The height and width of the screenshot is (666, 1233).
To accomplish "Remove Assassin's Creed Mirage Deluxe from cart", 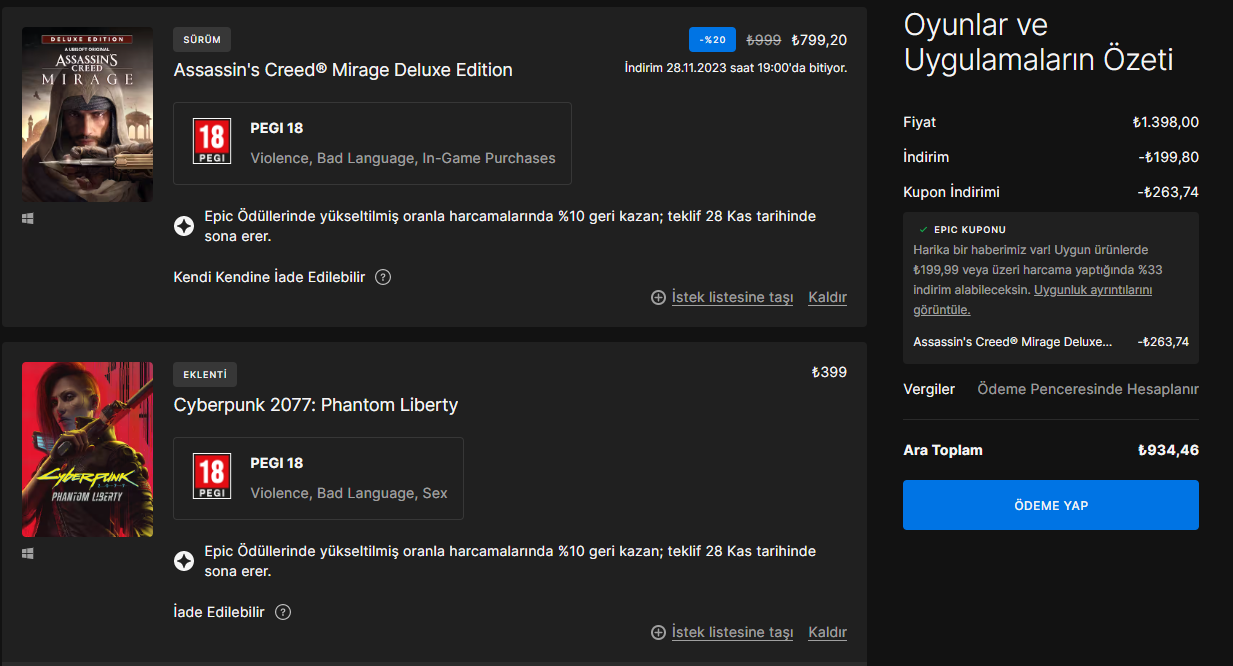I will 827,297.
